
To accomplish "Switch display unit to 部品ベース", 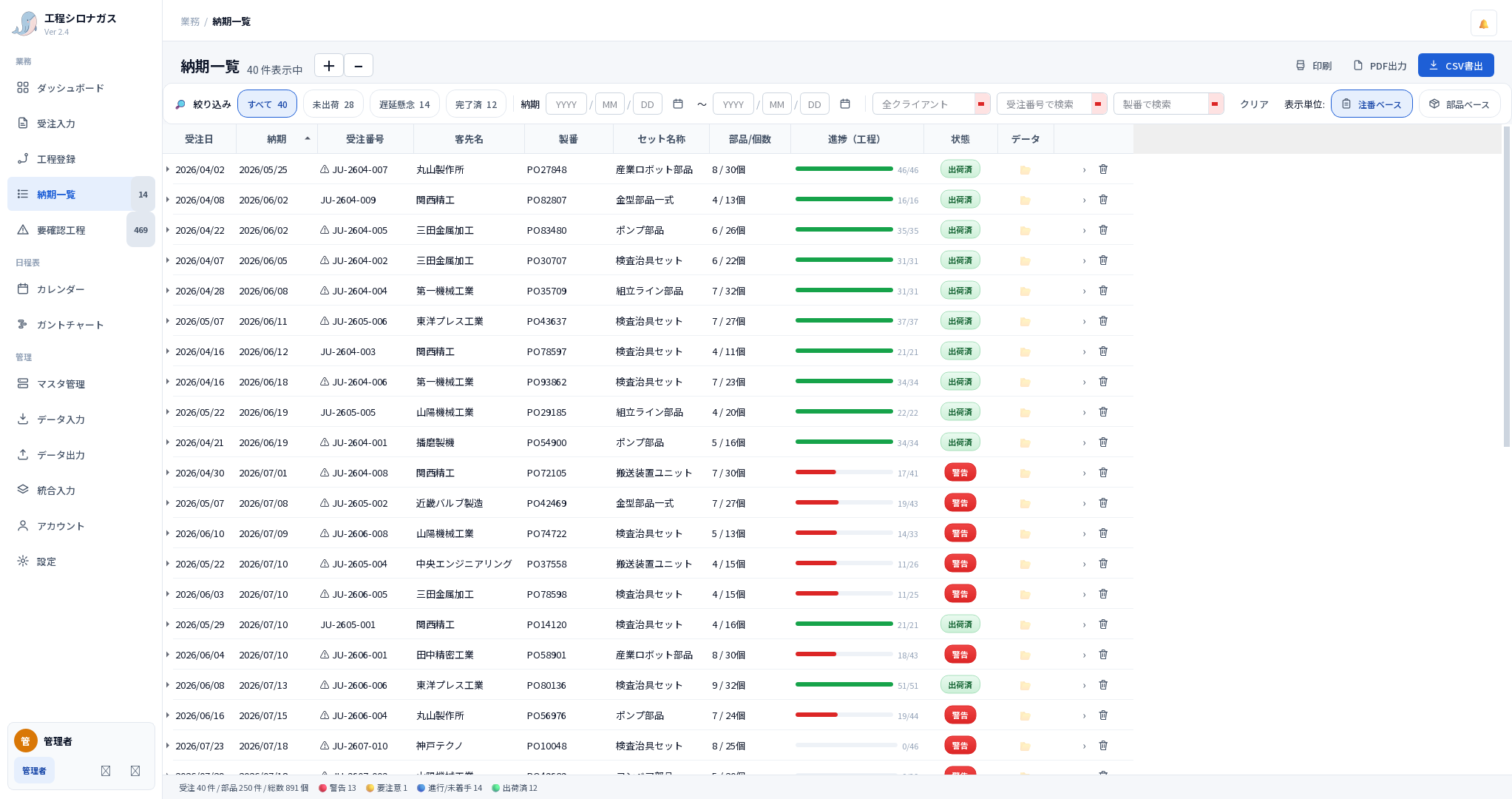I will click(x=1460, y=104).
